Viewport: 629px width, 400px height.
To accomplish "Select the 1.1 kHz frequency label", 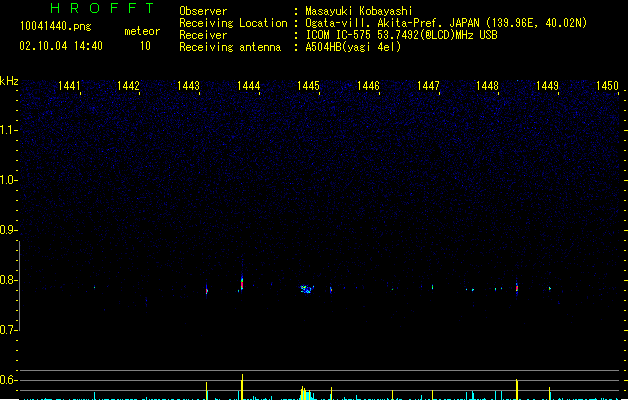I will (x=8, y=130).
